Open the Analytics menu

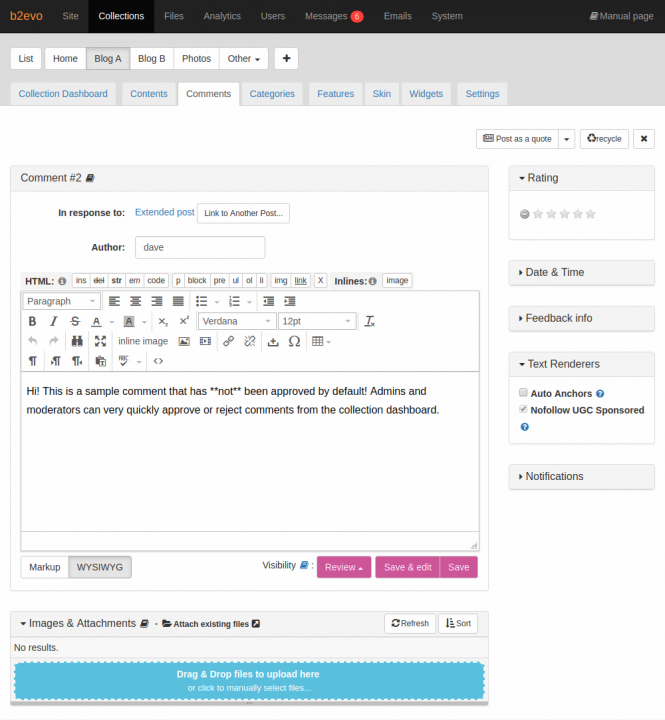click(x=222, y=16)
